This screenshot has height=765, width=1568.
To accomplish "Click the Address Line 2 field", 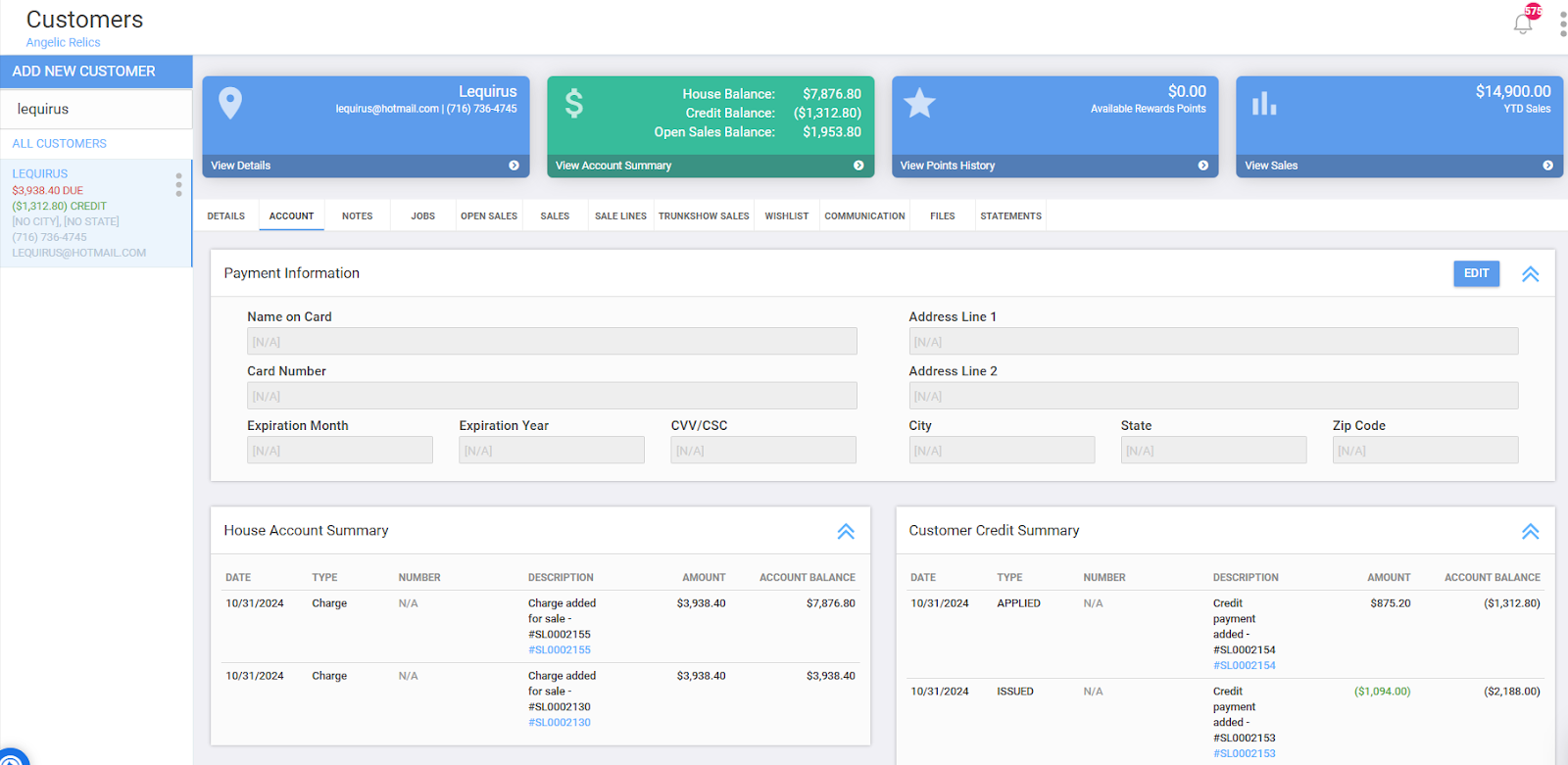I will (1213, 396).
